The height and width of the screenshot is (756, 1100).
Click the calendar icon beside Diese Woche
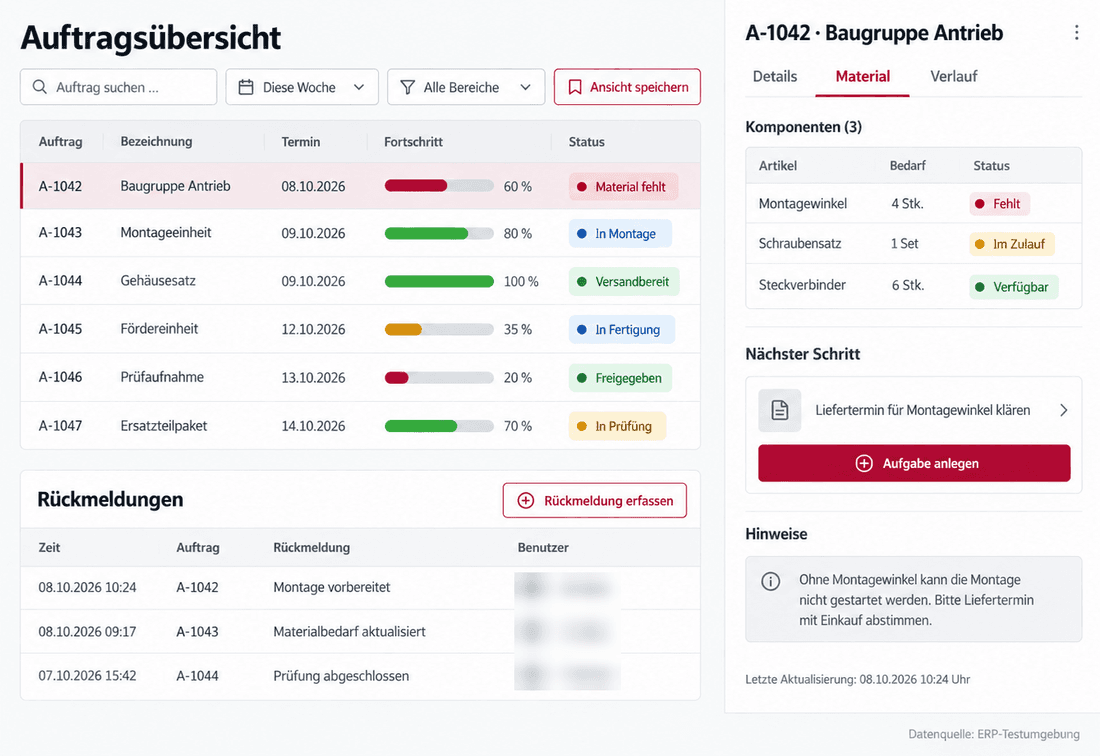[246, 87]
